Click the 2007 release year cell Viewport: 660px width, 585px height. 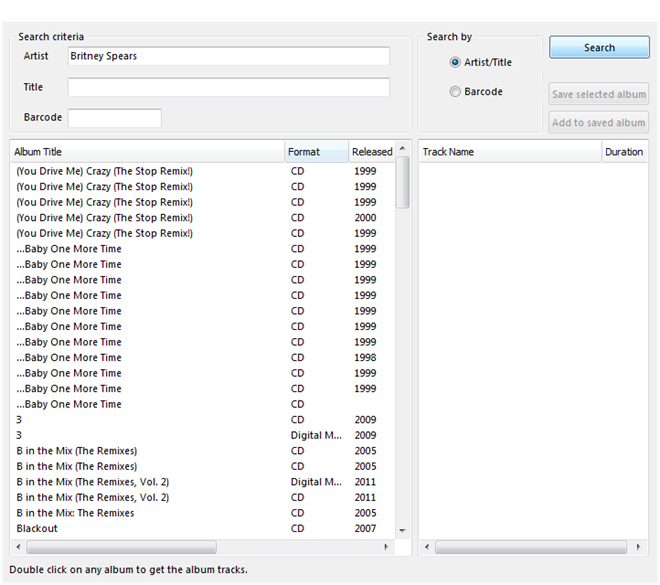[365, 528]
